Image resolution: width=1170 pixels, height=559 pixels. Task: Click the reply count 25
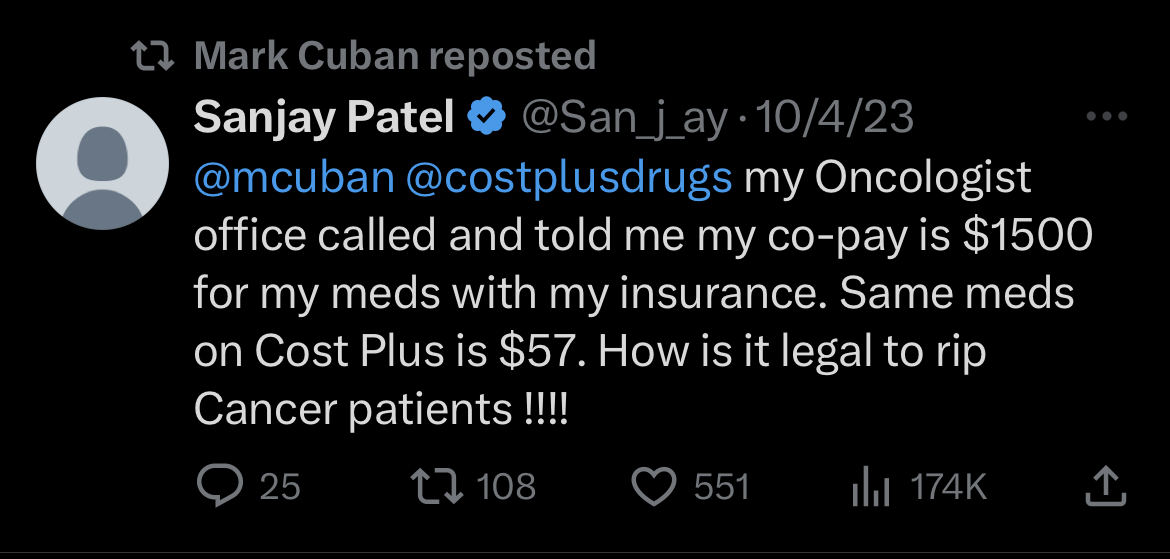click(279, 487)
